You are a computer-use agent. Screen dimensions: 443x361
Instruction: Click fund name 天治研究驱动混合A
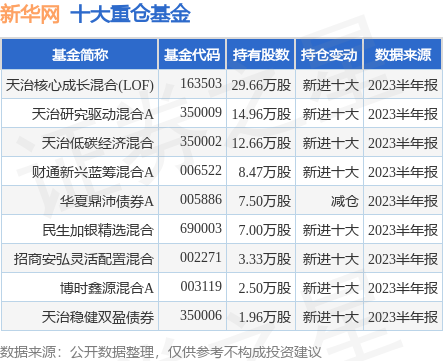click(93, 114)
